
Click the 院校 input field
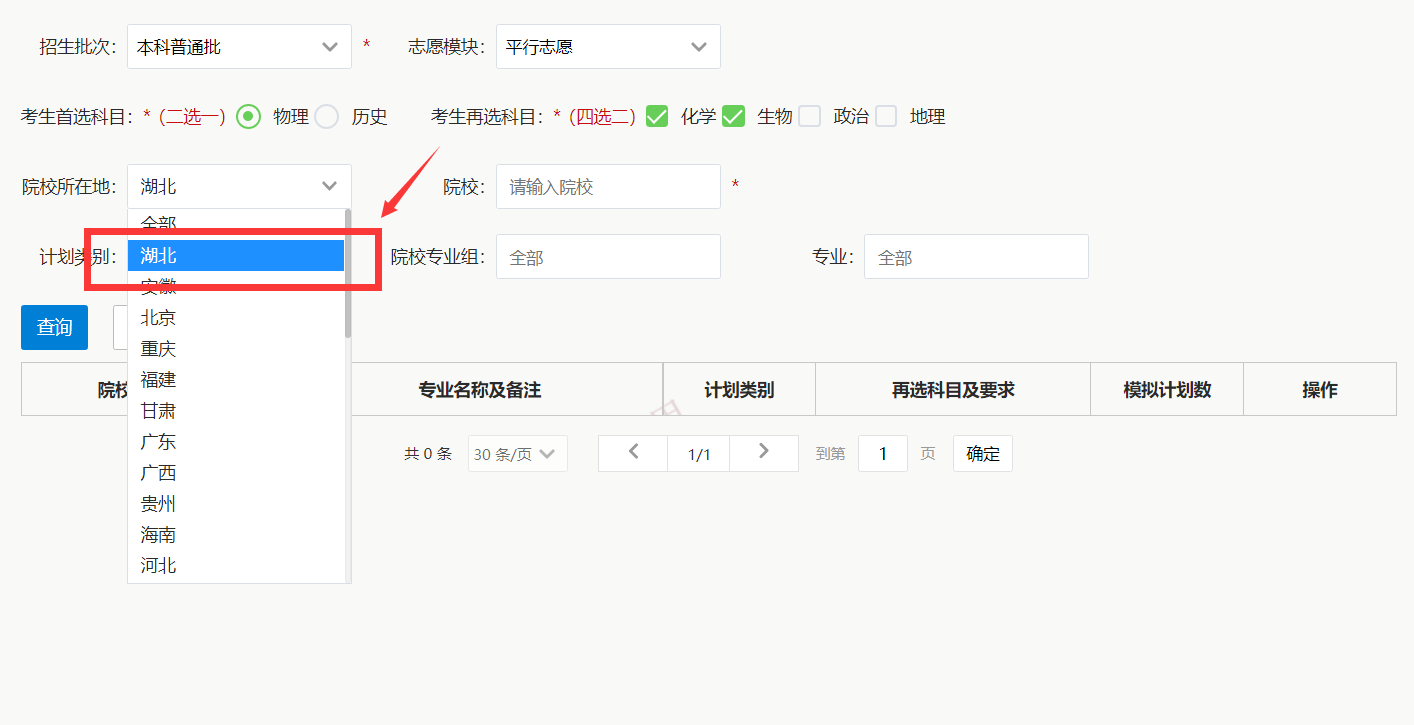(608, 186)
